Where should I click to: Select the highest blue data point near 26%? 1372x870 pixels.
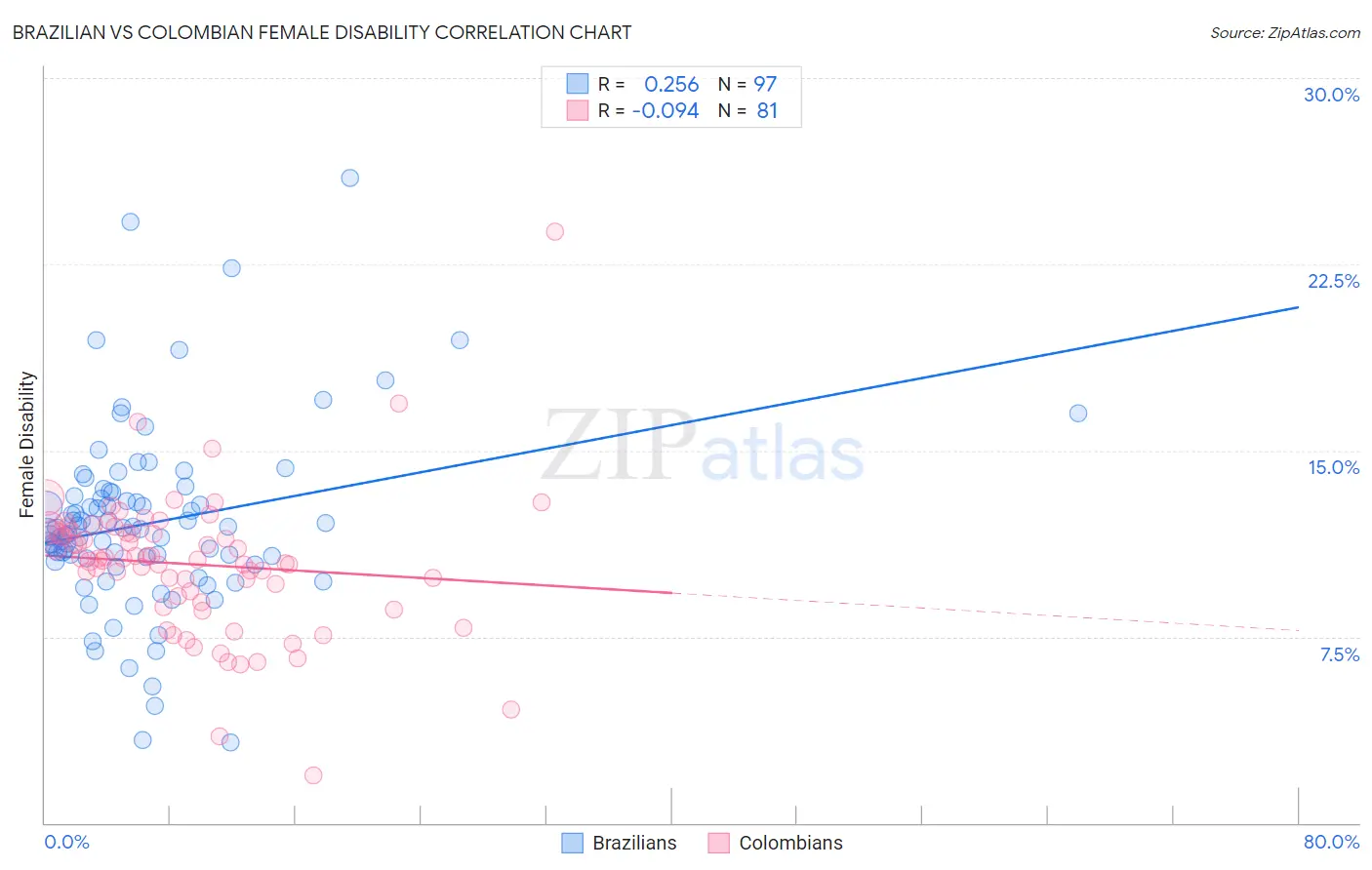click(350, 178)
